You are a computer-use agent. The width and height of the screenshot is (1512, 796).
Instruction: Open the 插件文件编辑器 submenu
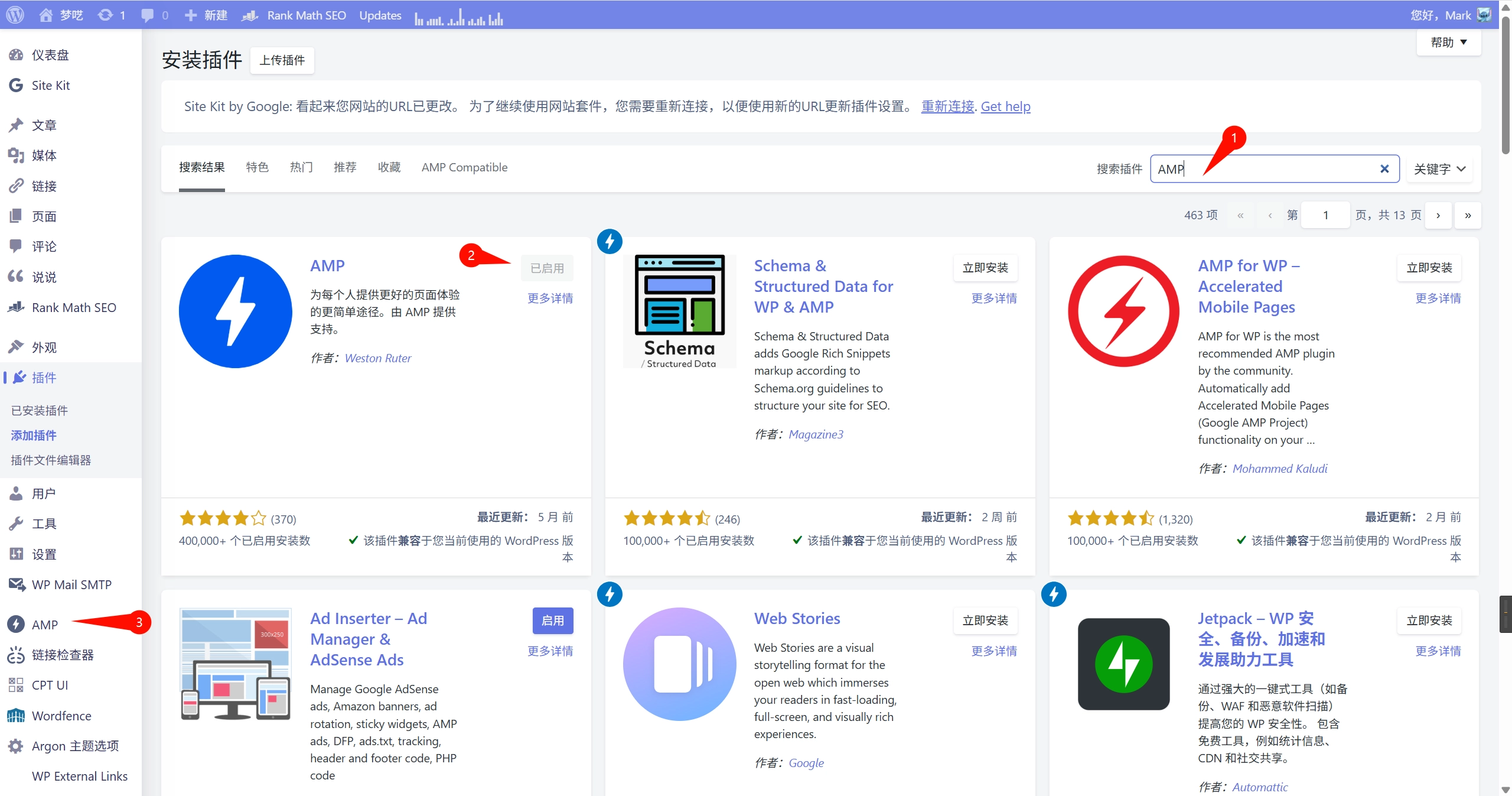51,460
